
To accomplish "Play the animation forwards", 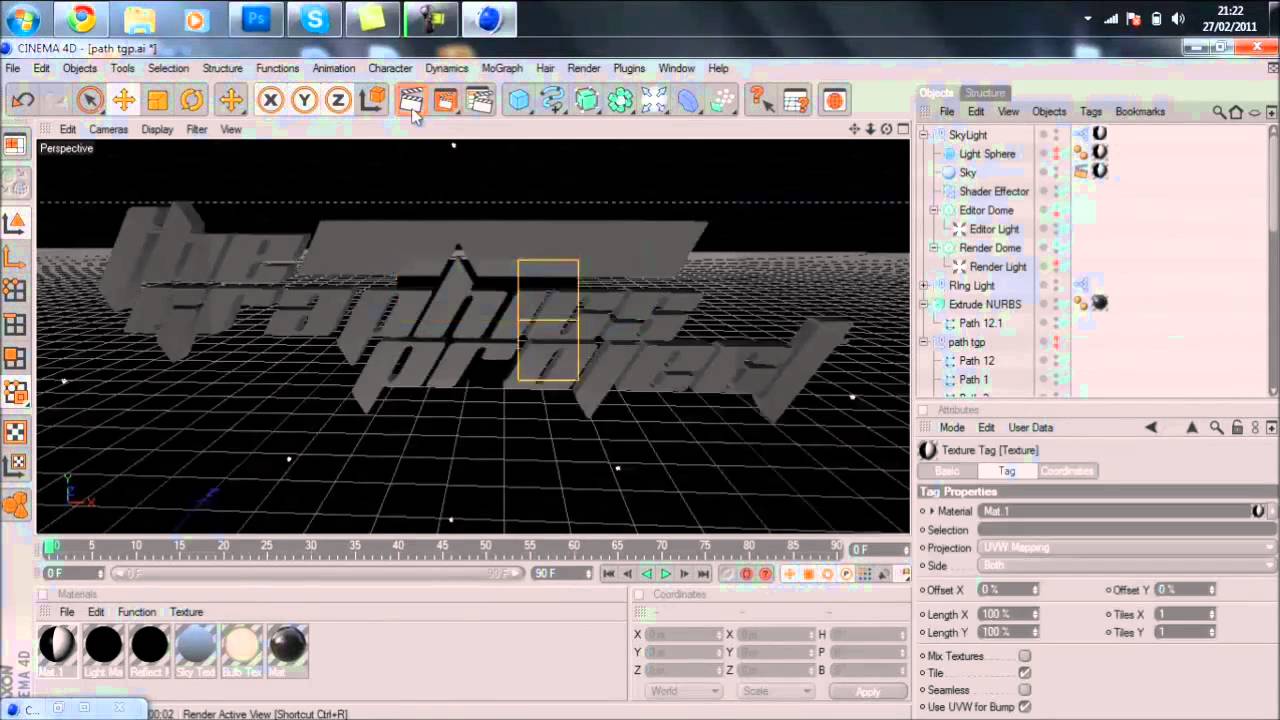I will tap(665, 574).
